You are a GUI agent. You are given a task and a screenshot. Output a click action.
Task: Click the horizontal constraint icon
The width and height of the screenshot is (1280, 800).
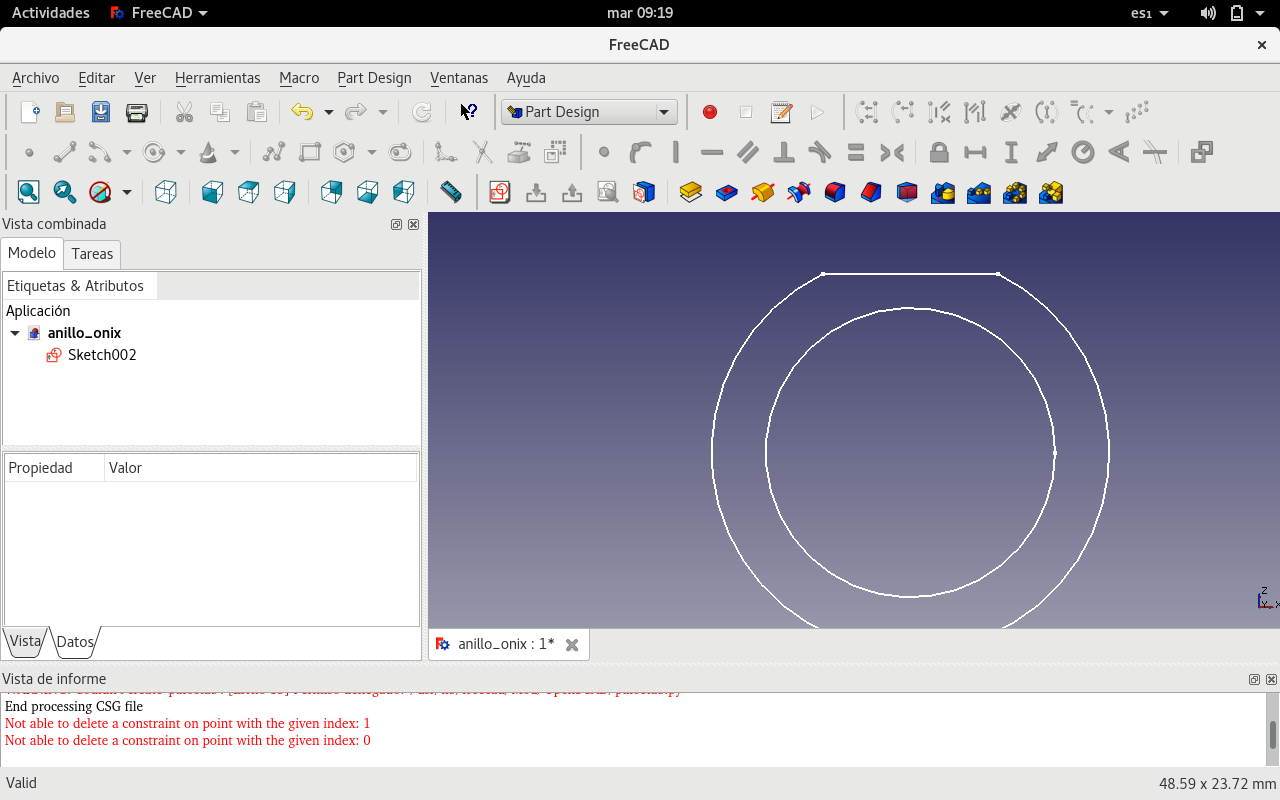tap(712, 152)
